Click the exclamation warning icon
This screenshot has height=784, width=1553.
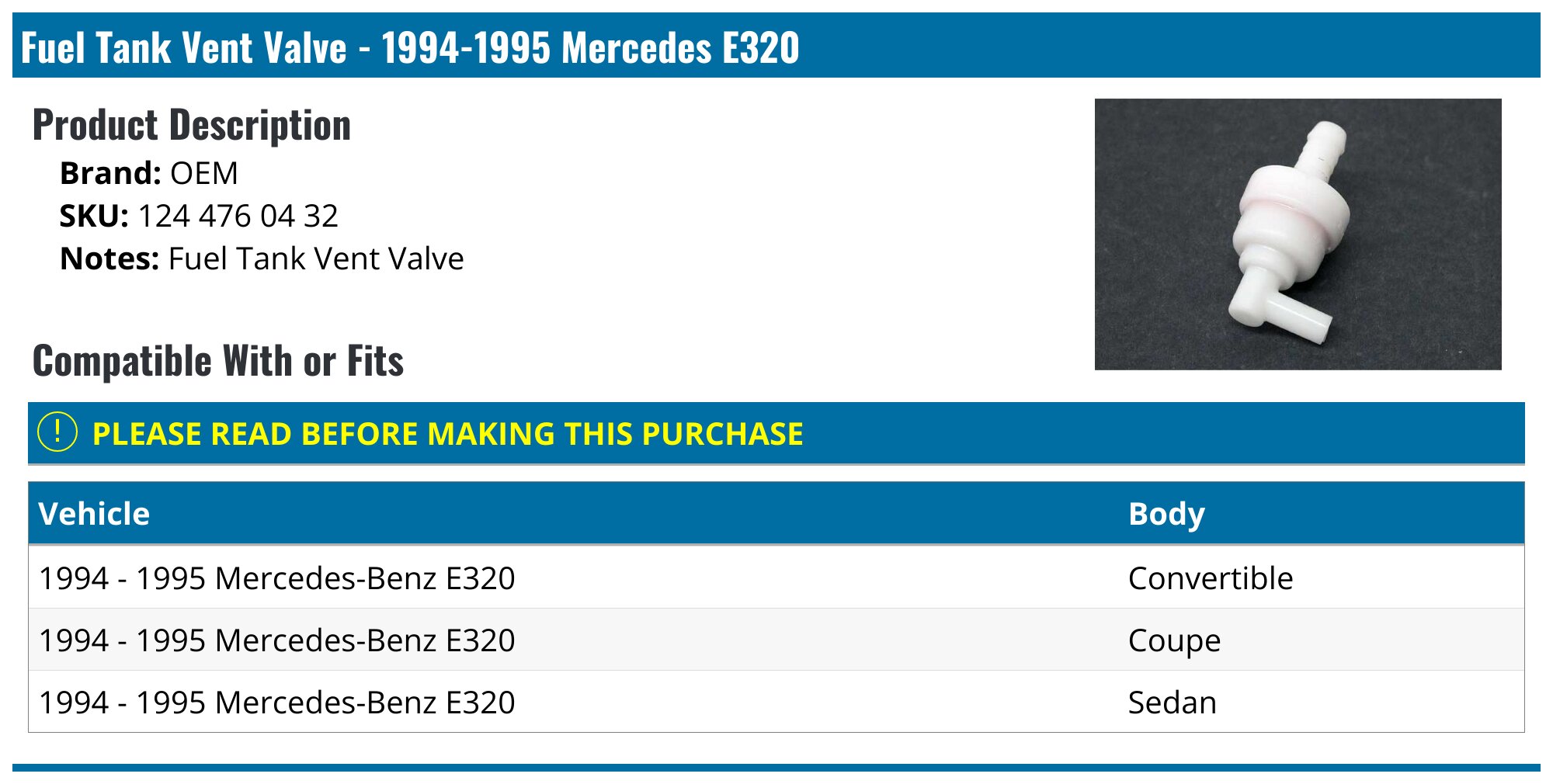(57, 432)
